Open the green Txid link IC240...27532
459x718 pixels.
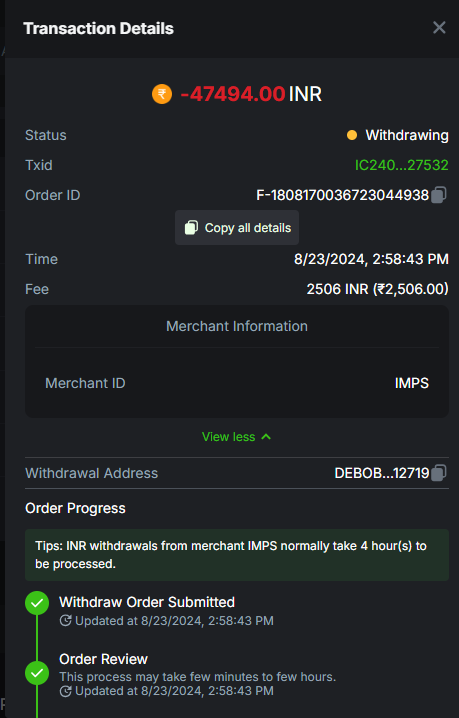point(401,165)
